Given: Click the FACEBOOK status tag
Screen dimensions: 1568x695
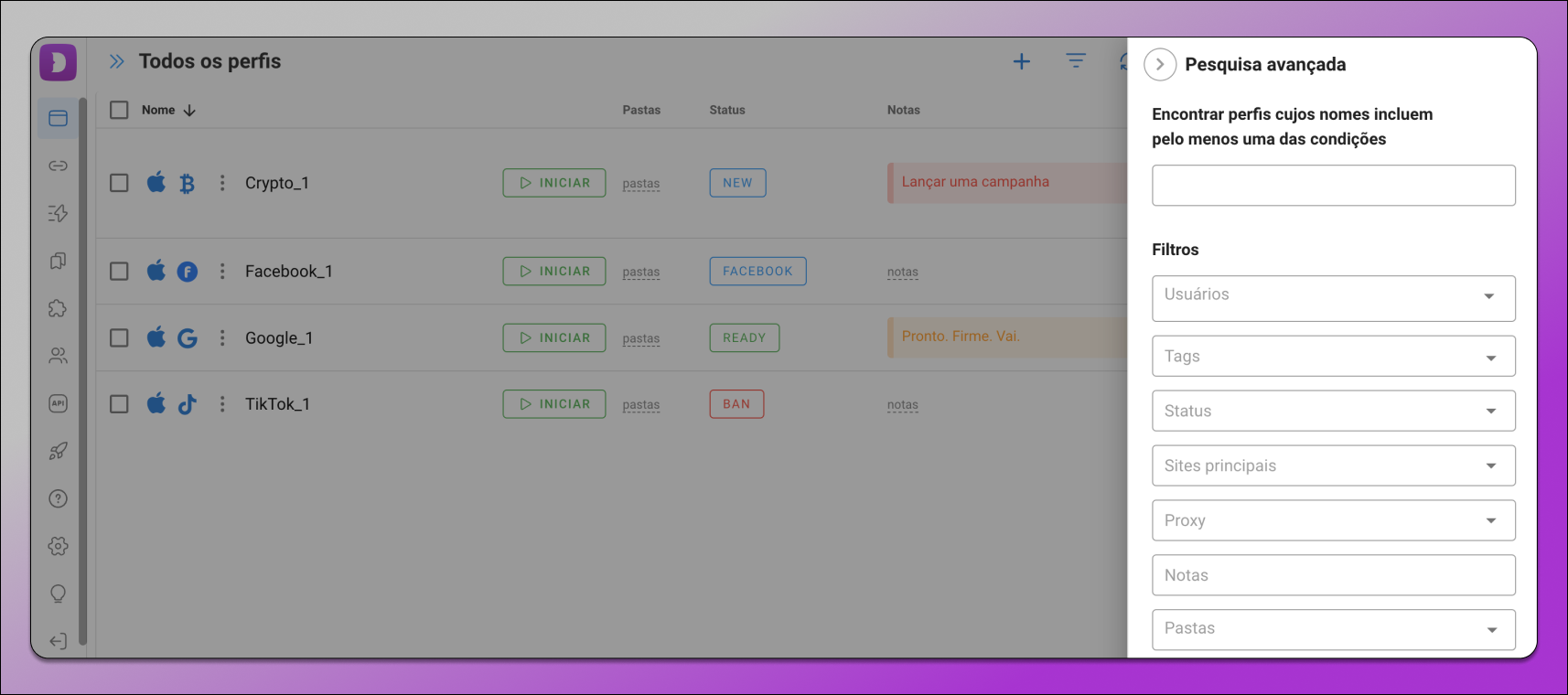Looking at the screenshot, I should (x=757, y=272).
